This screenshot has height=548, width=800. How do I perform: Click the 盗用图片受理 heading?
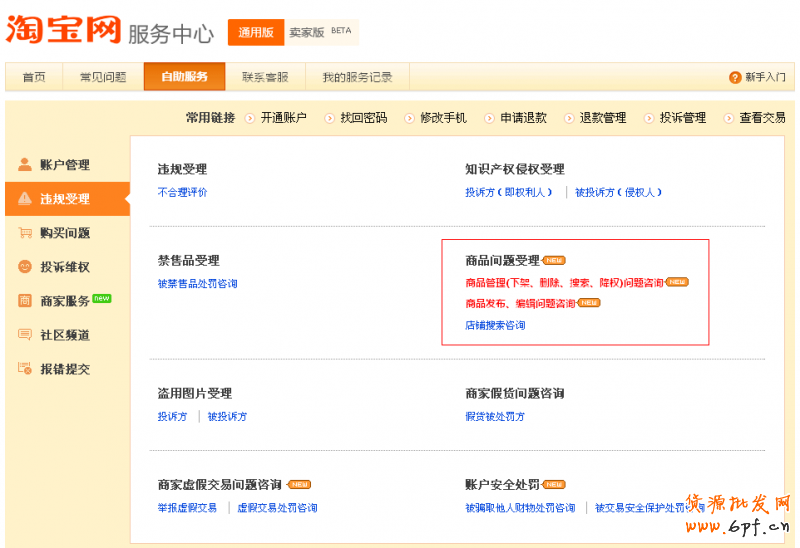point(195,393)
